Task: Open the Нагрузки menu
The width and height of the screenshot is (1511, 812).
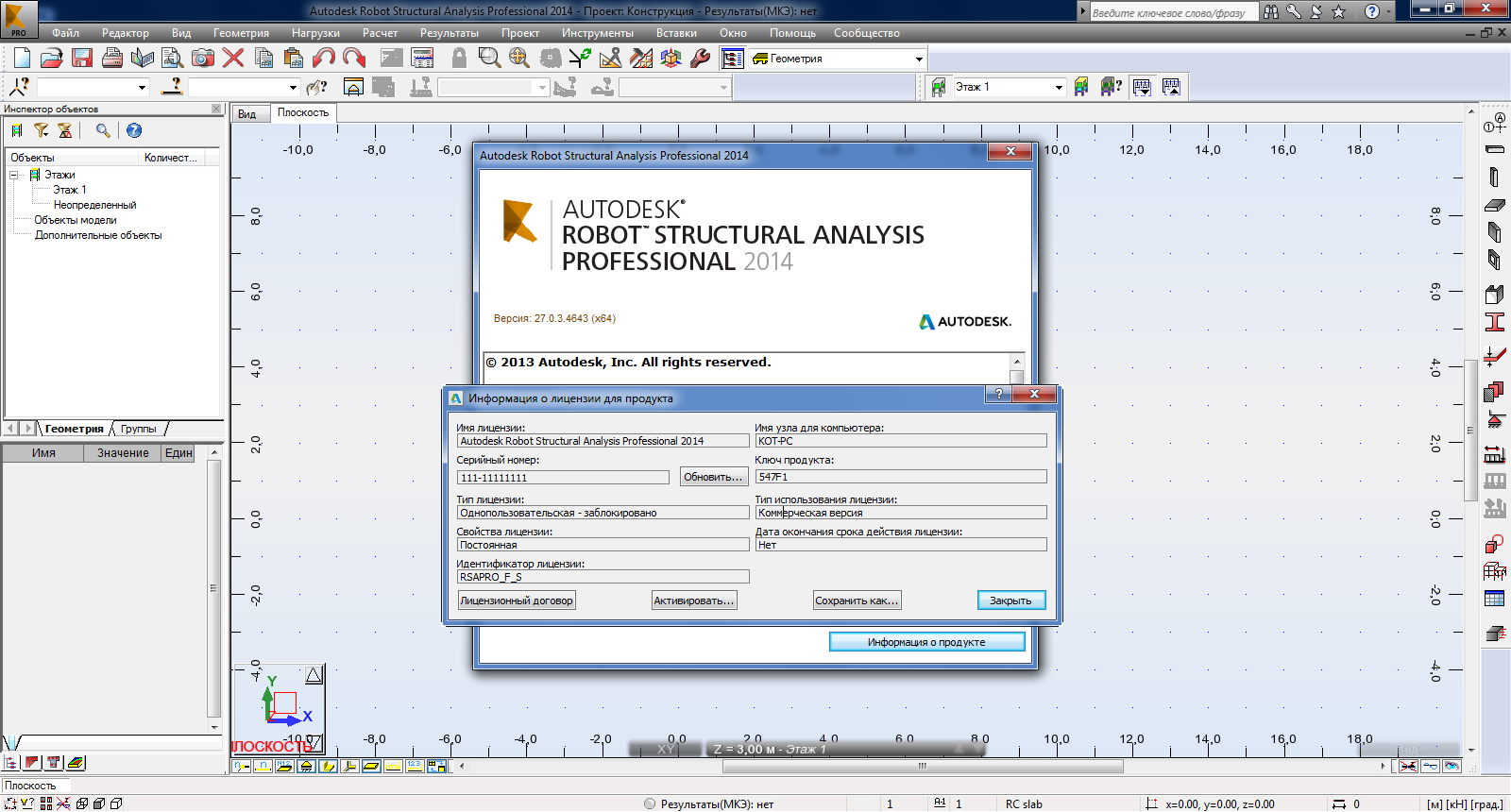Action: (x=315, y=33)
